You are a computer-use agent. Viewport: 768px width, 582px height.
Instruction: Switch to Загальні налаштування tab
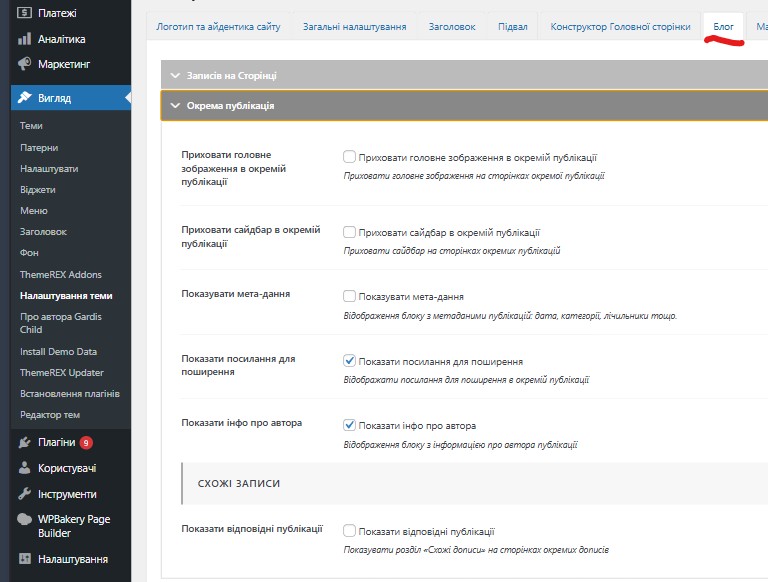[x=355, y=26]
